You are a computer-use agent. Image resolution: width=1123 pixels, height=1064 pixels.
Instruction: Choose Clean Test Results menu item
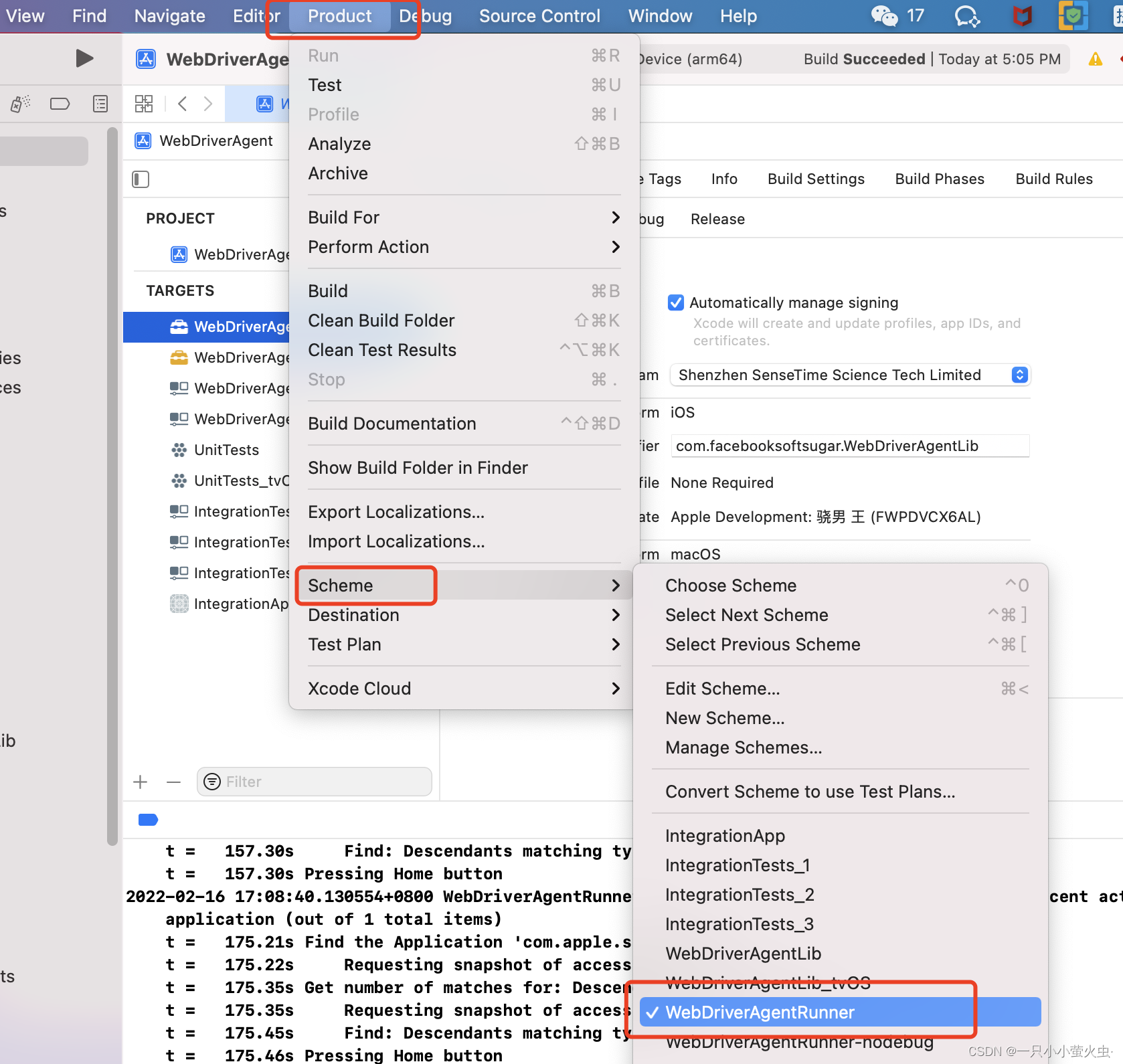point(464,350)
